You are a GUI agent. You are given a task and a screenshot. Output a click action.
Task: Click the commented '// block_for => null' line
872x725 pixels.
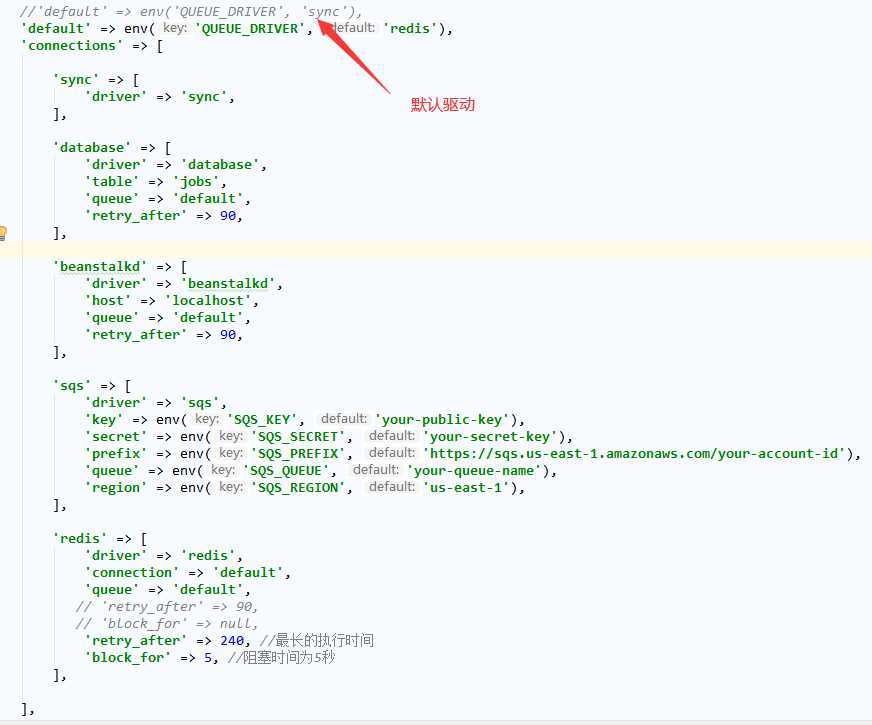click(167, 623)
